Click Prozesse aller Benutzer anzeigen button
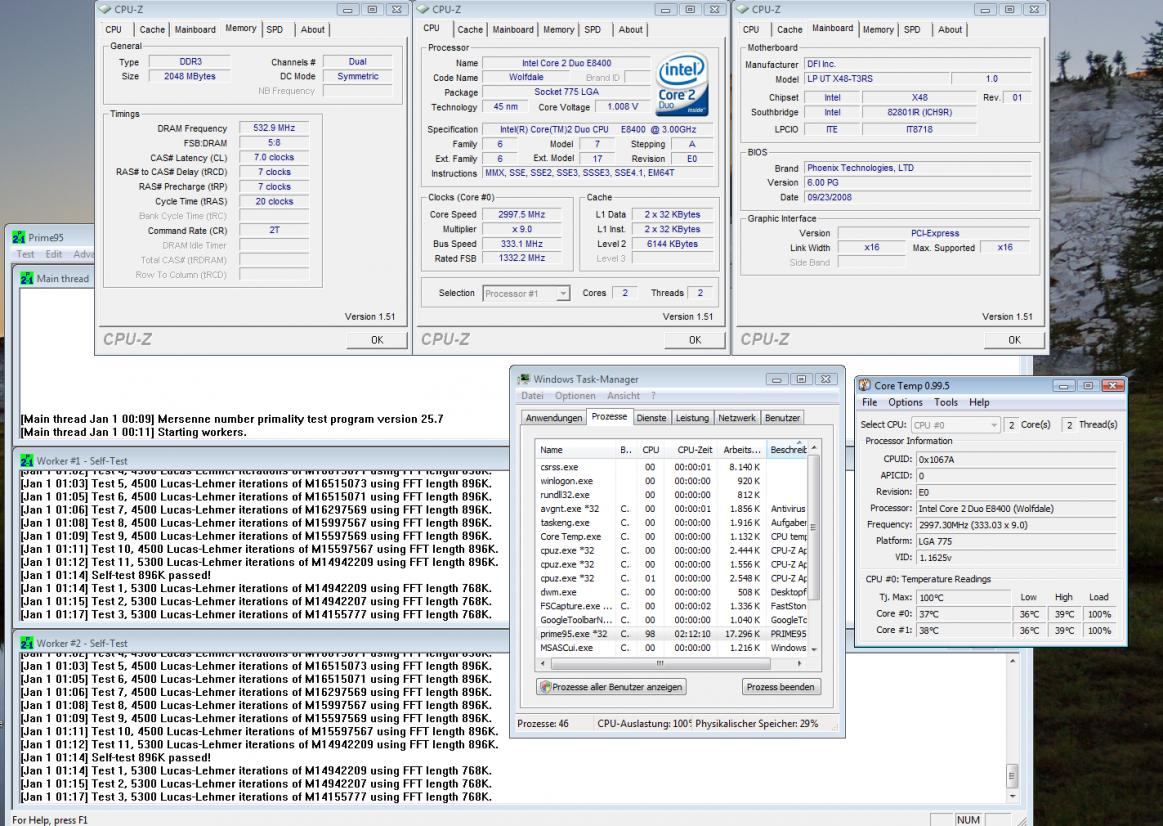Screen dimensions: 1163x826 610,687
